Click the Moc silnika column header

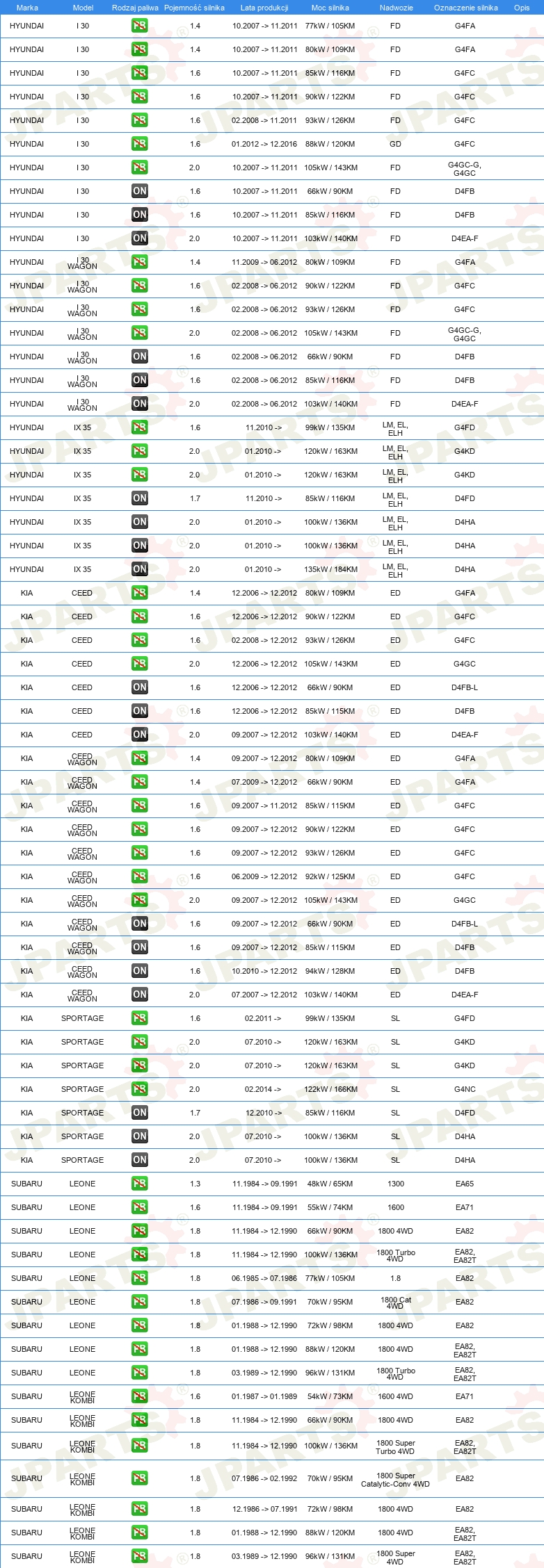click(330, 8)
